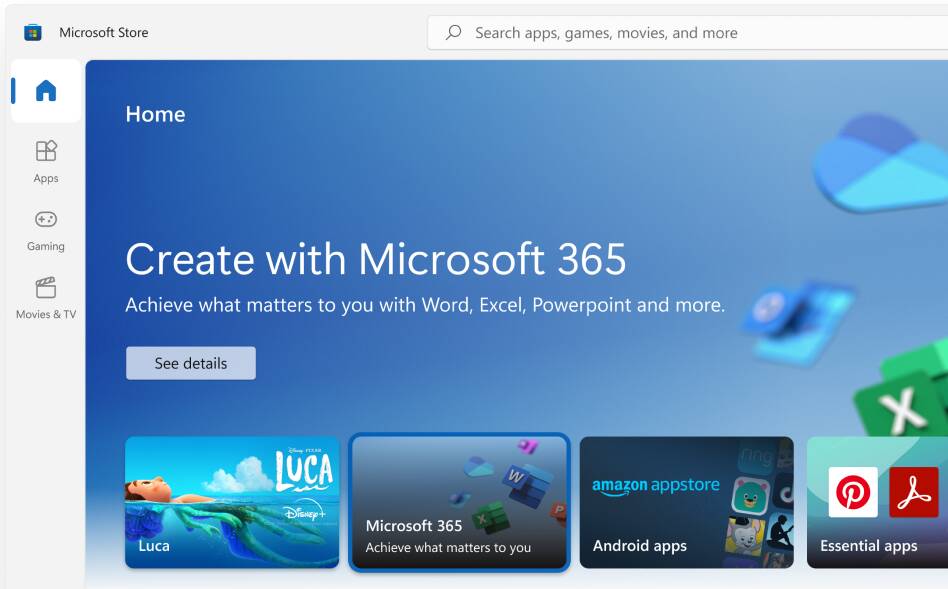Open the Gaming section
The height and width of the screenshot is (589, 948).
coord(46,230)
